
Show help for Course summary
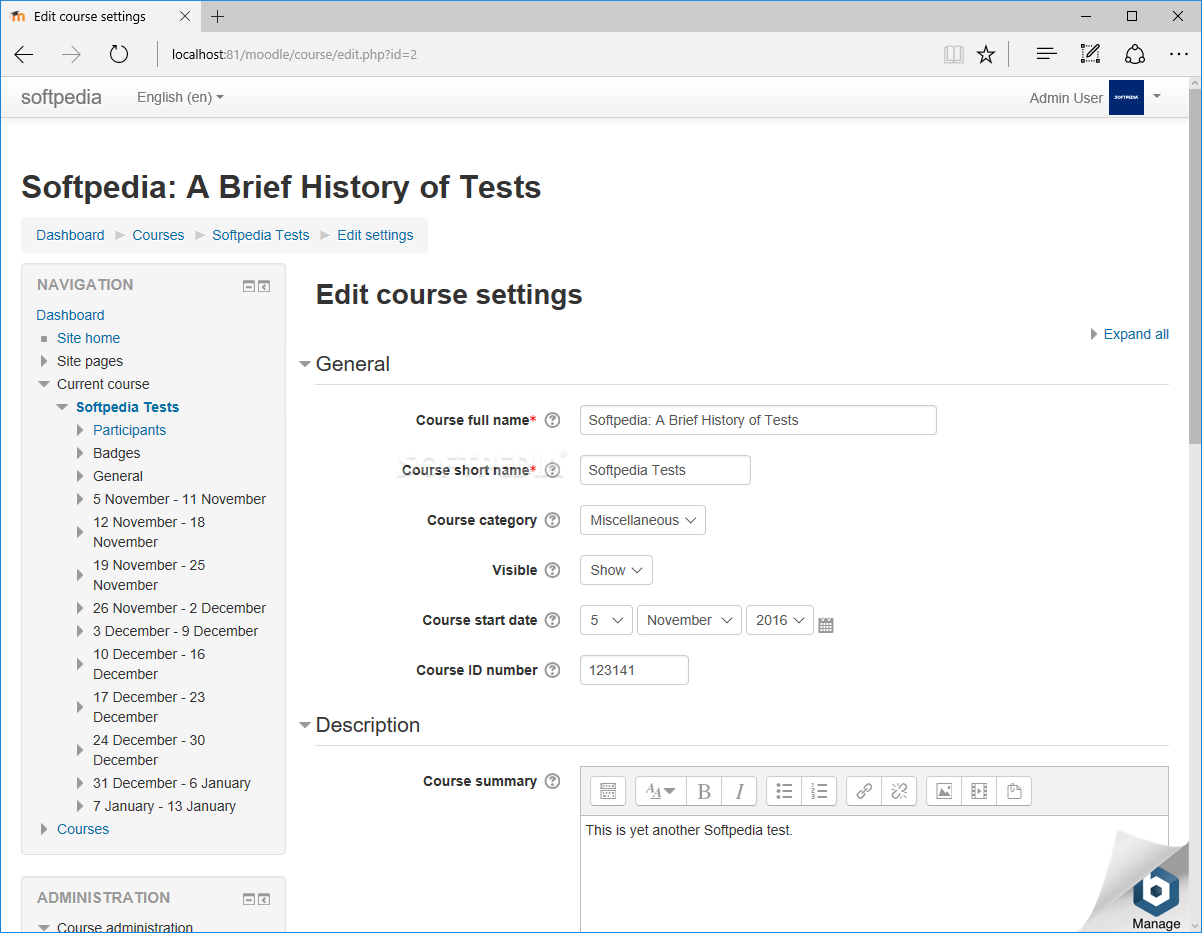coord(552,781)
